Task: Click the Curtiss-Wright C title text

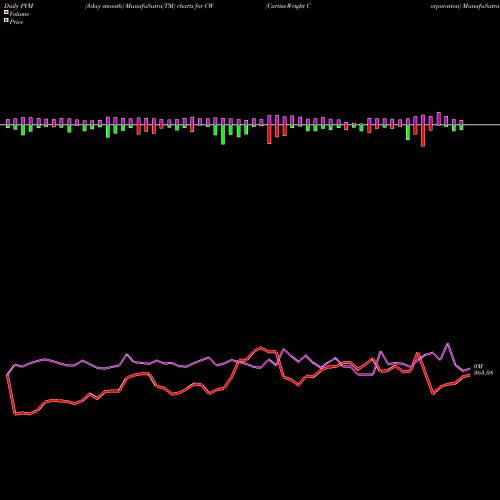Action: pos(288,6)
